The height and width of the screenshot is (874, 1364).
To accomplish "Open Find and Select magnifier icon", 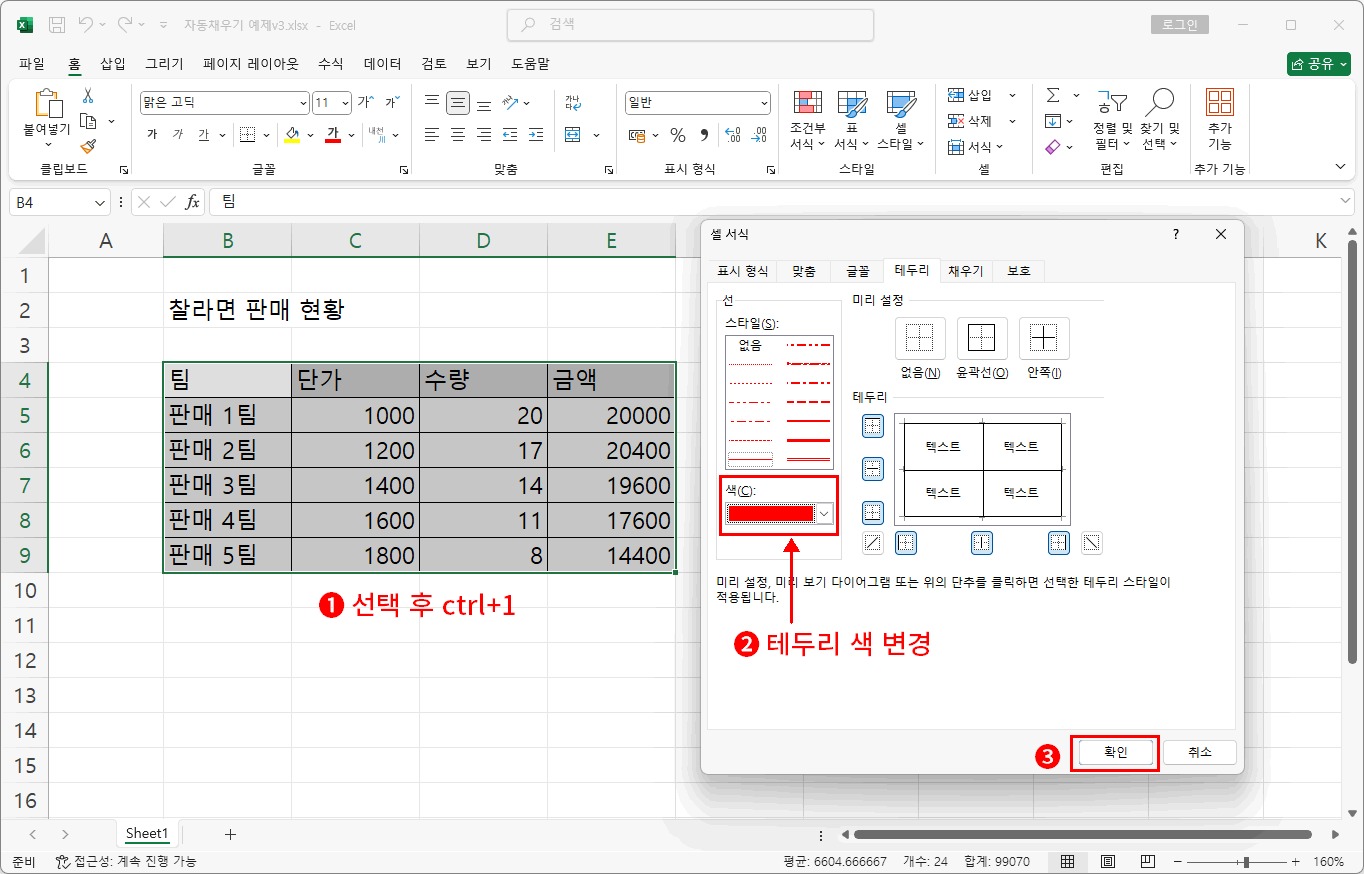I will coord(1160,103).
